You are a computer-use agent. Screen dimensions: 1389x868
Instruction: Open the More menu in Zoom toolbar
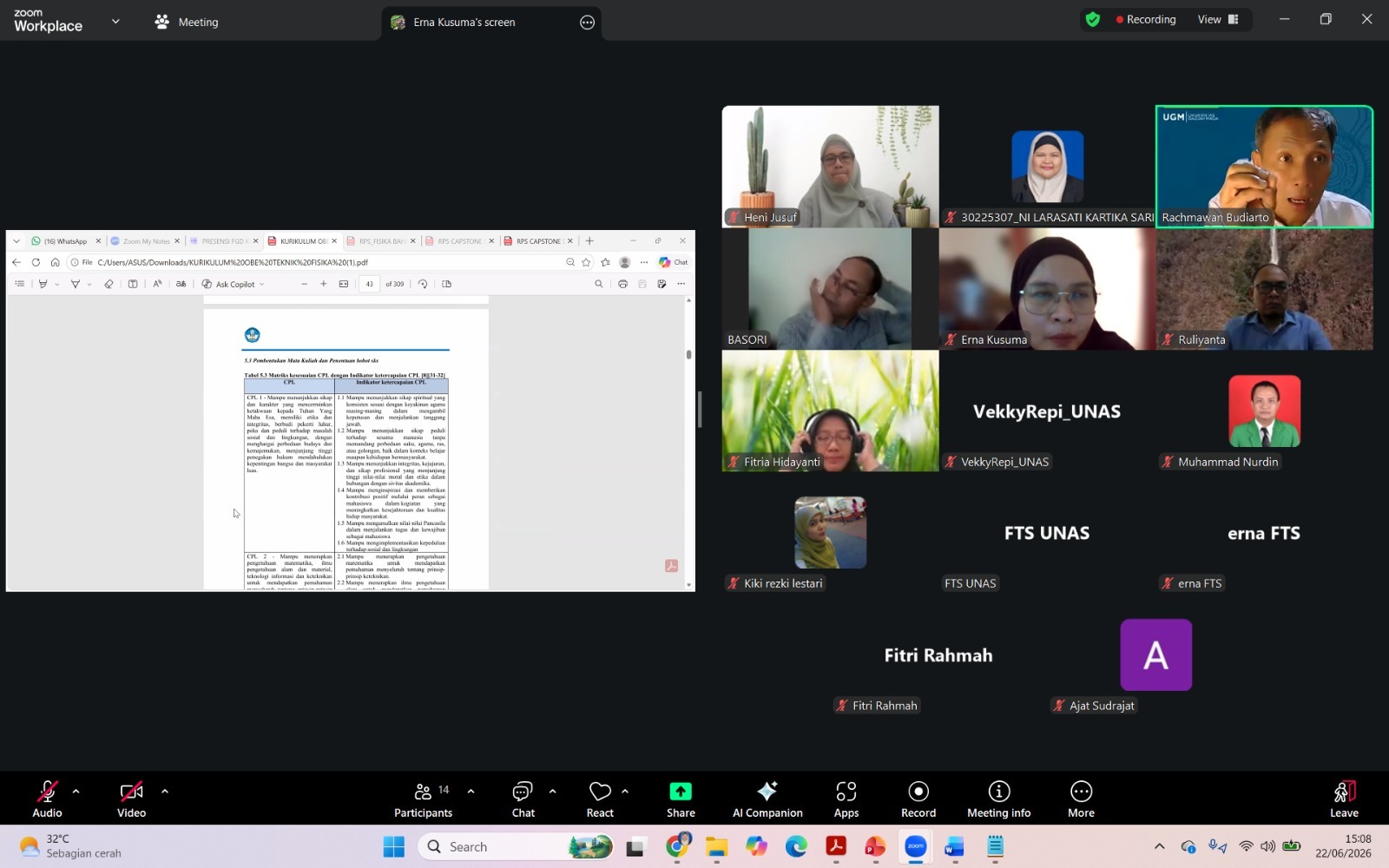pyautogui.click(x=1081, y=799)
